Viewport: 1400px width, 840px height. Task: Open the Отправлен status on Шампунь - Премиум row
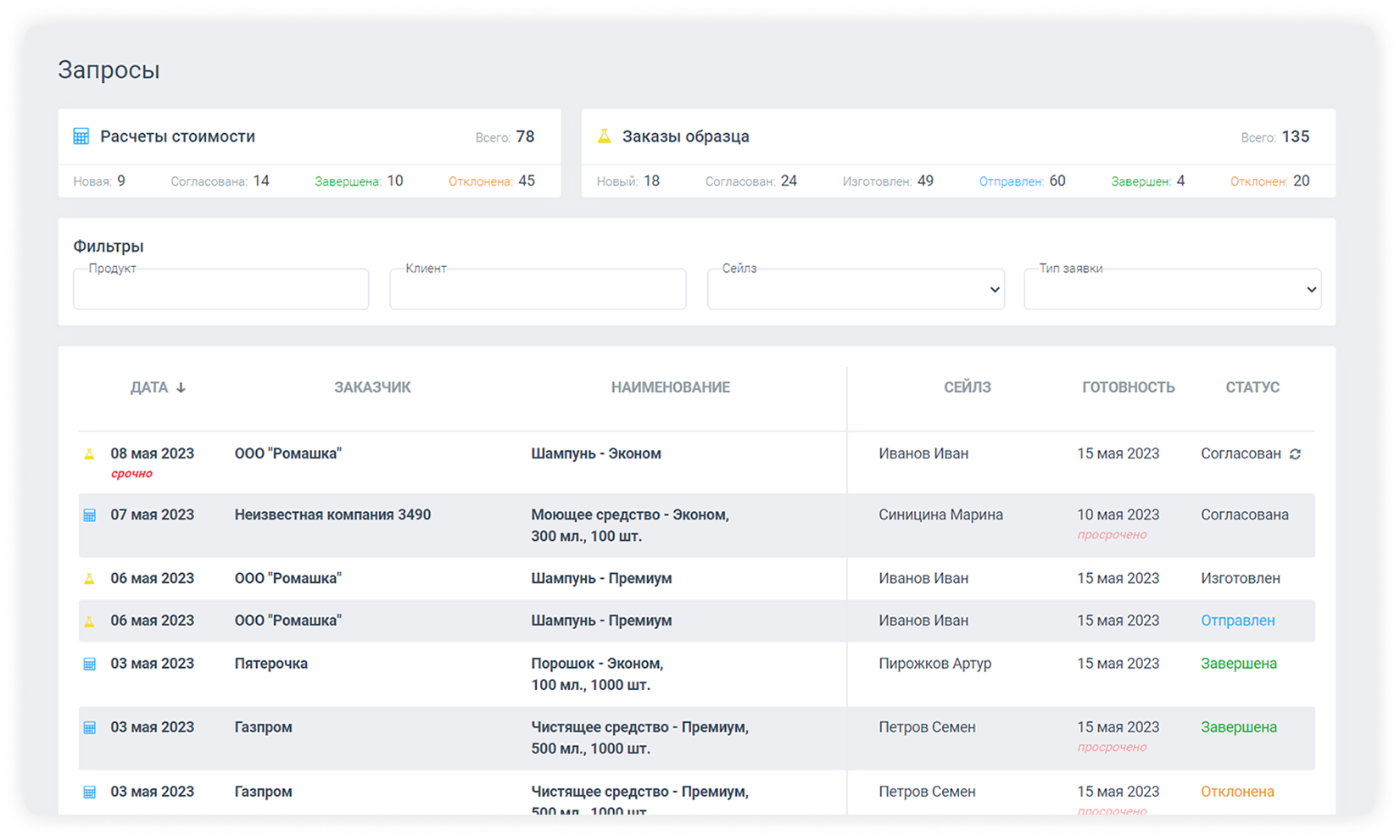[x=1237, y=620]
